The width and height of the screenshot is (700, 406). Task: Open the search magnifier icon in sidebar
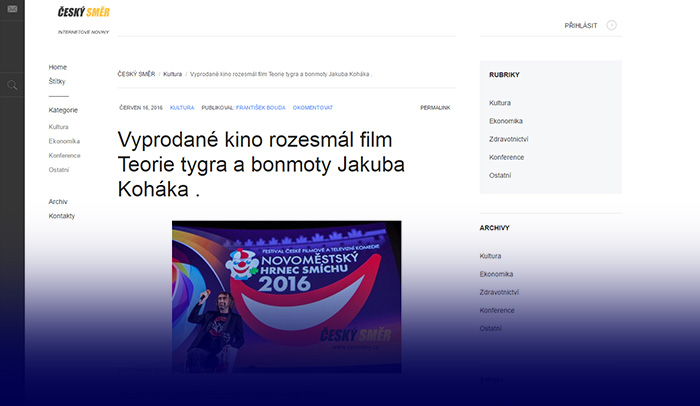coord(12,85)
